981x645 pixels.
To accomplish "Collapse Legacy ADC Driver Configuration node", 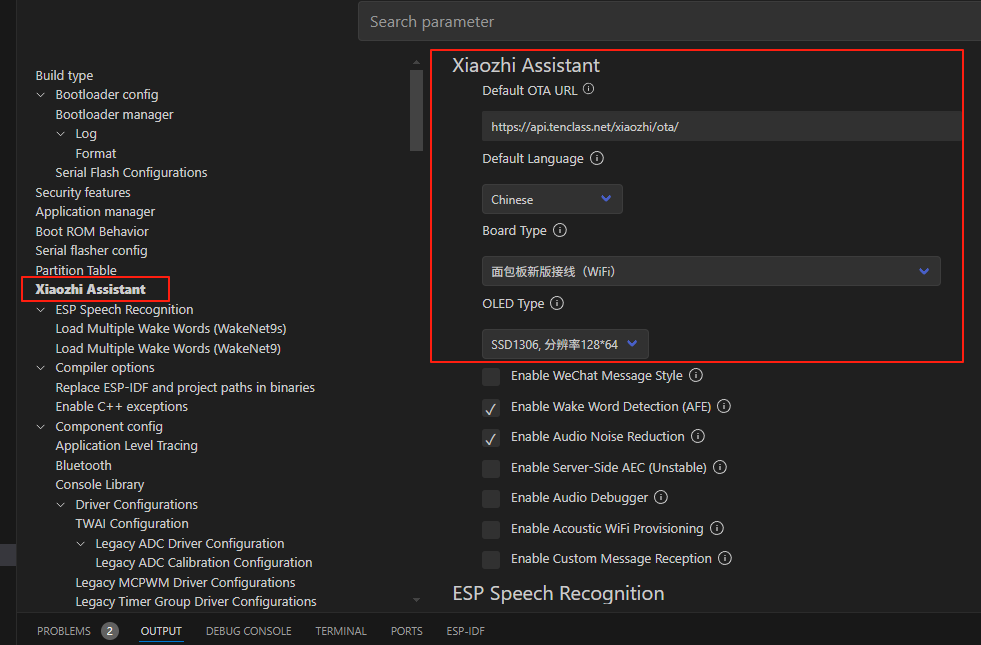I will coord(81,544).
